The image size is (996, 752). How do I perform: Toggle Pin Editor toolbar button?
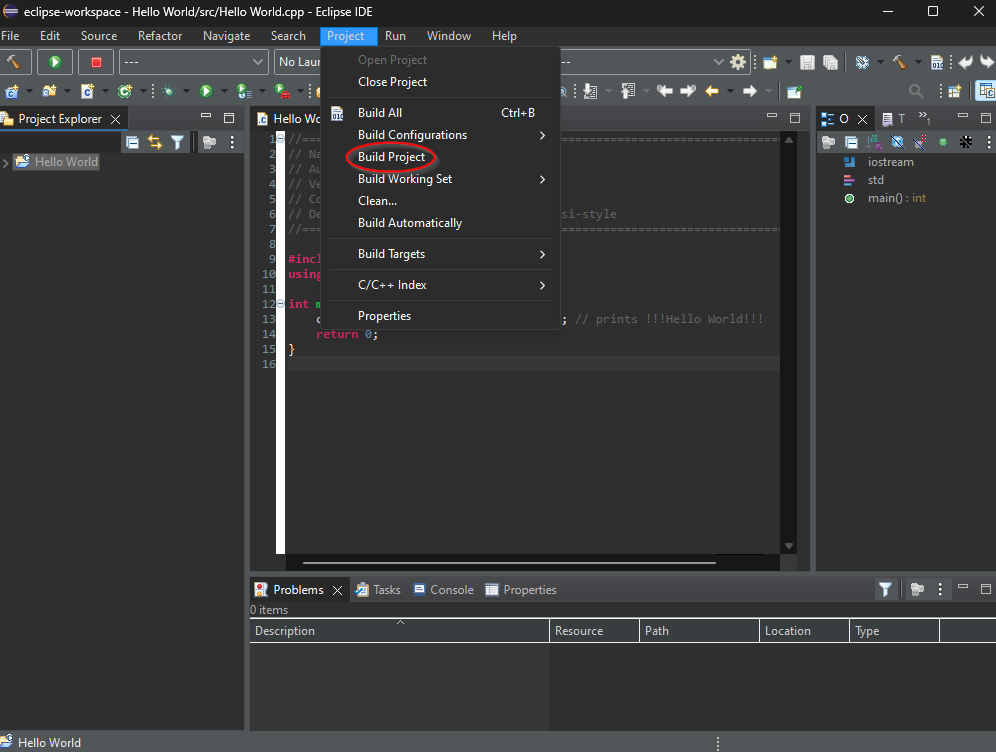point(794,91)
